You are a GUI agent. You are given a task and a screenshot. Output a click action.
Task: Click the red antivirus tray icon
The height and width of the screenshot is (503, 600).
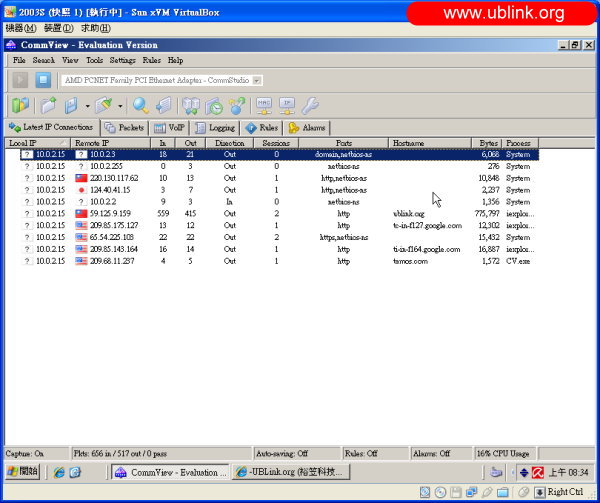(538, 473)
